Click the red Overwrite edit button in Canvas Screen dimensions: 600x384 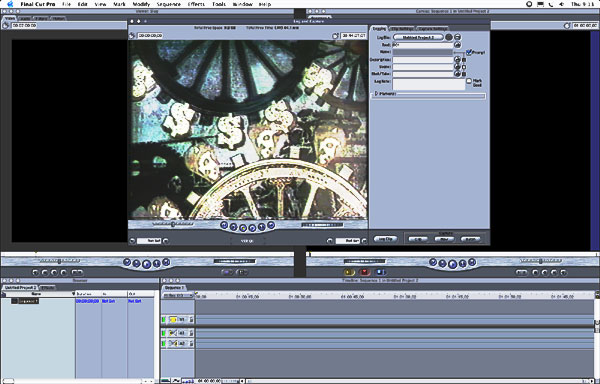[365, 272]
